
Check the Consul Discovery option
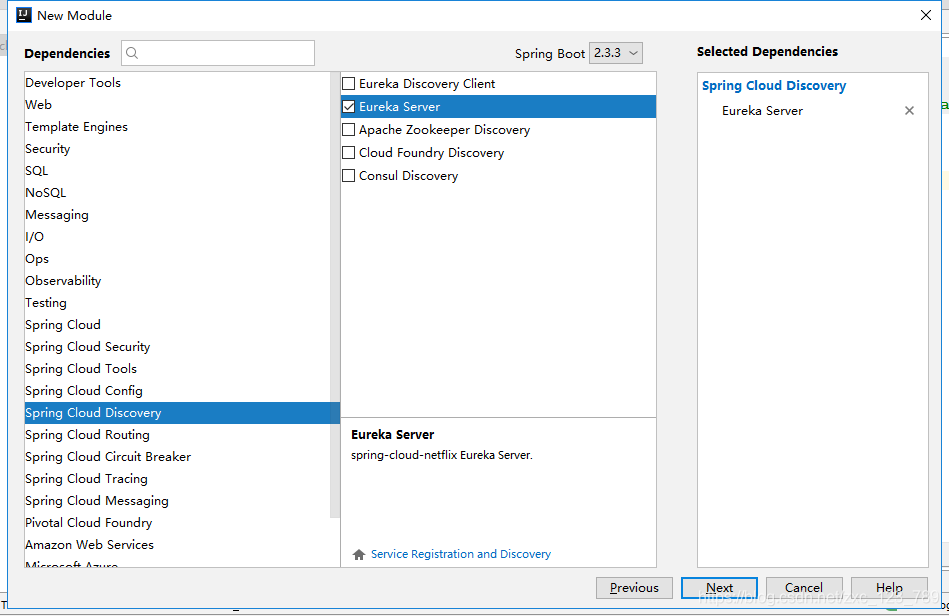point(349,175)
